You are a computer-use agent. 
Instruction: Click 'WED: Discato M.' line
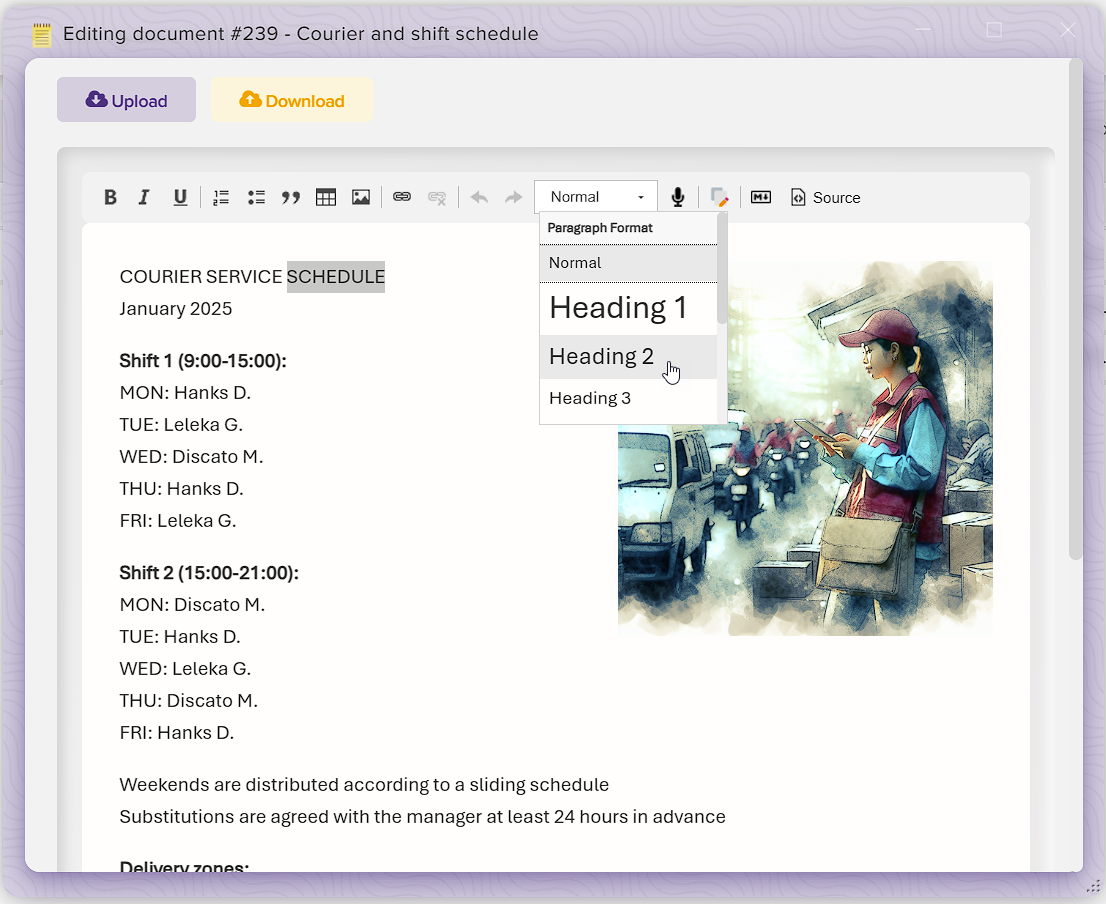pos(191,457)
